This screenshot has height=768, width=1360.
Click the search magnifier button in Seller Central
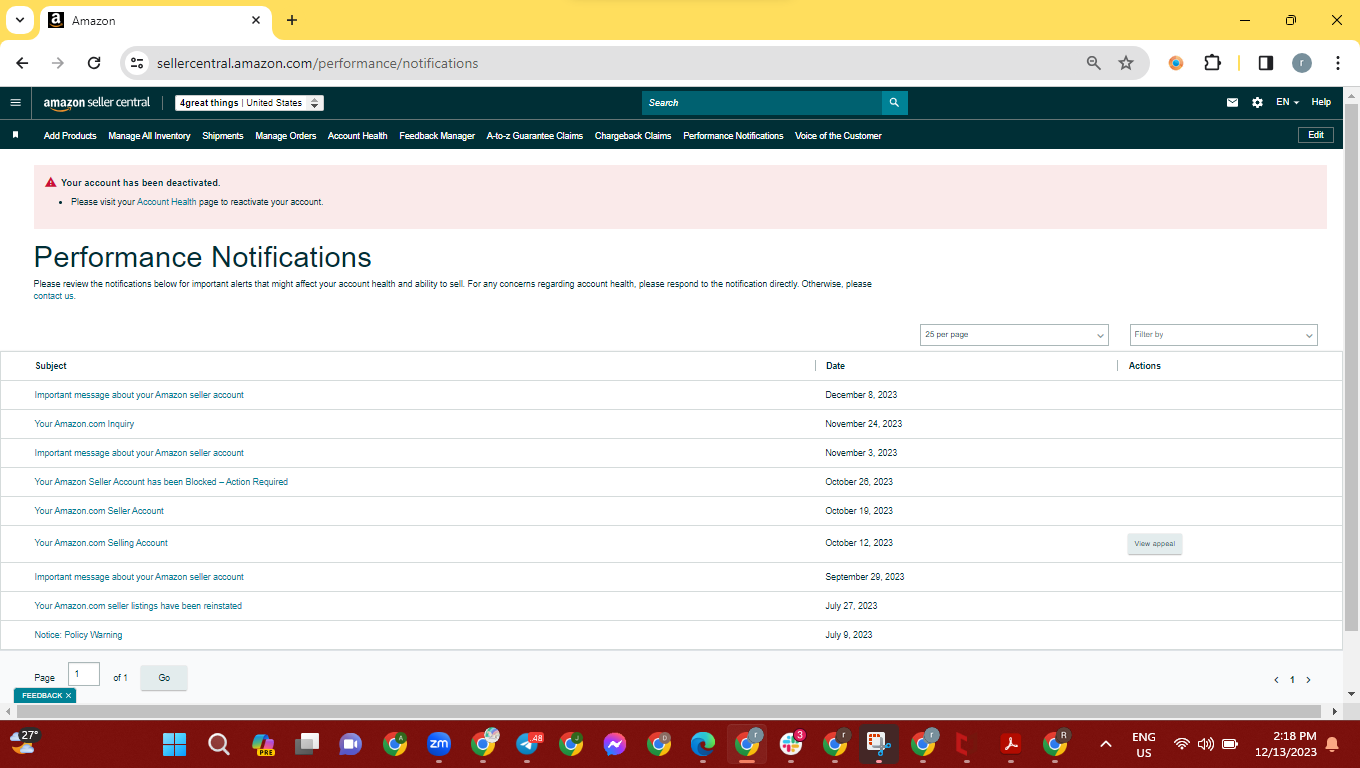pyautogui.click(x=895, y=102)
